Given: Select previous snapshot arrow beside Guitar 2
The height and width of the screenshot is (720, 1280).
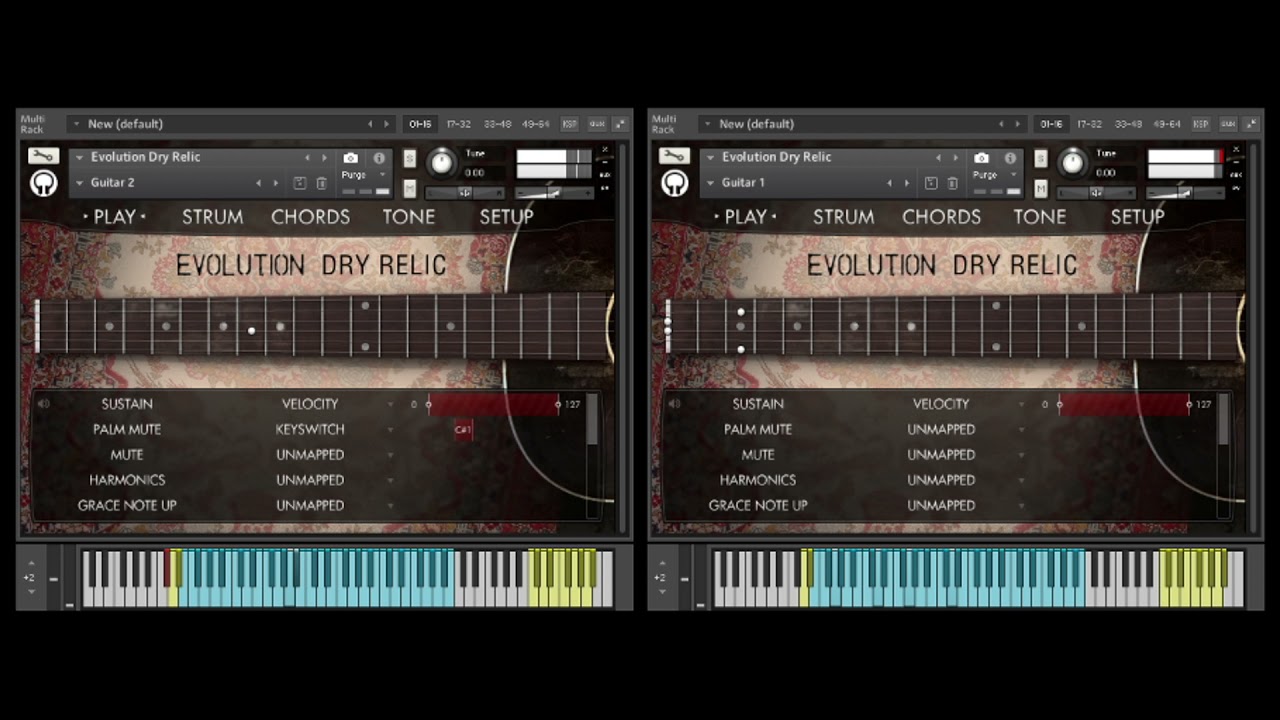Looking at the screenshot, I should coord(258,183).
